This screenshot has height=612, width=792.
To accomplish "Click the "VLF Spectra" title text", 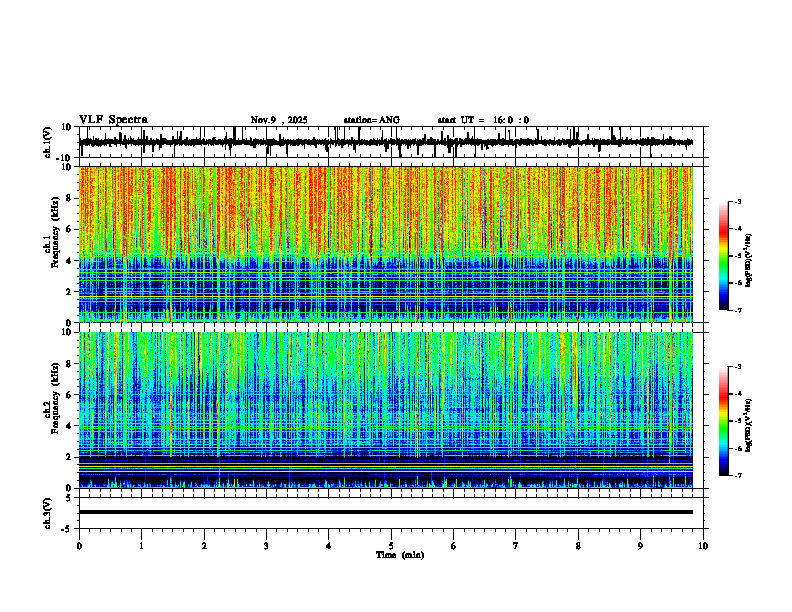I will click(x=113, y=120).
